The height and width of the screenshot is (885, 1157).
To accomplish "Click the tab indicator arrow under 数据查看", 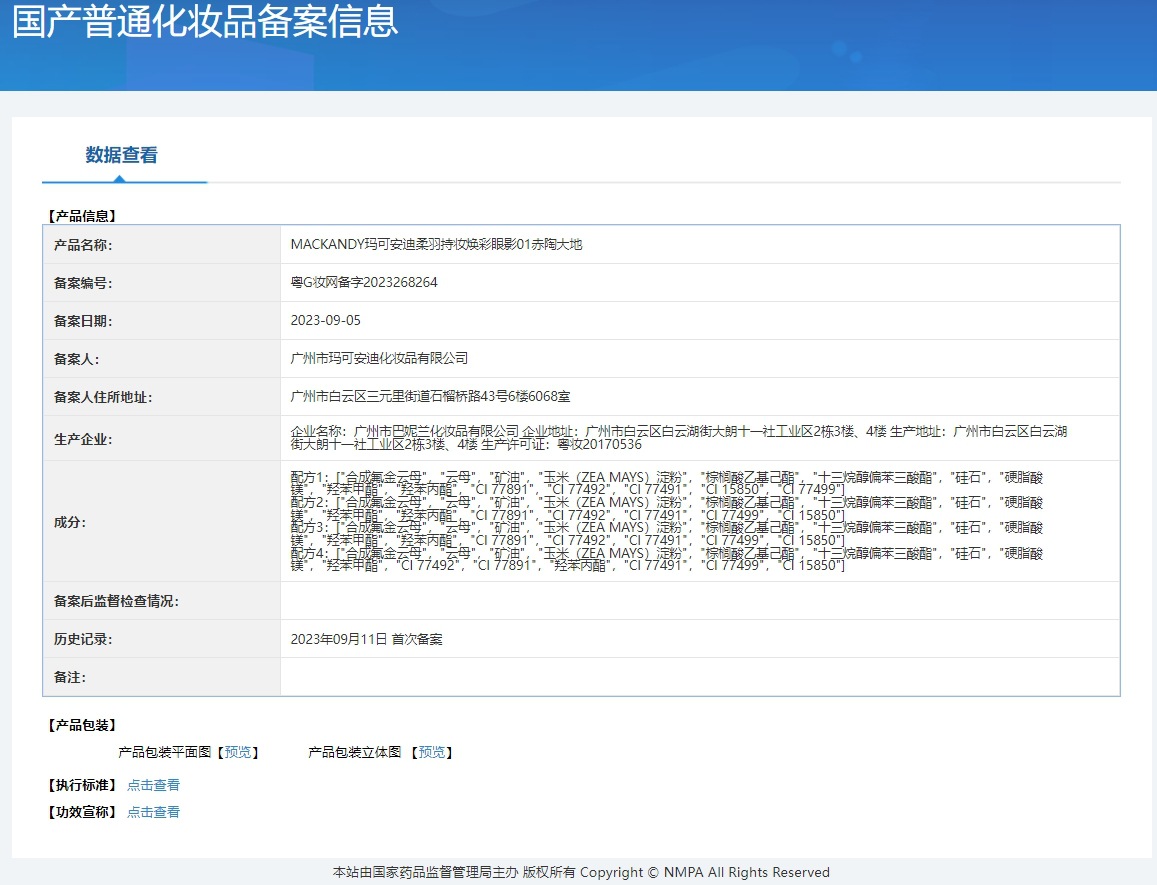I will (x=120, y=179).
